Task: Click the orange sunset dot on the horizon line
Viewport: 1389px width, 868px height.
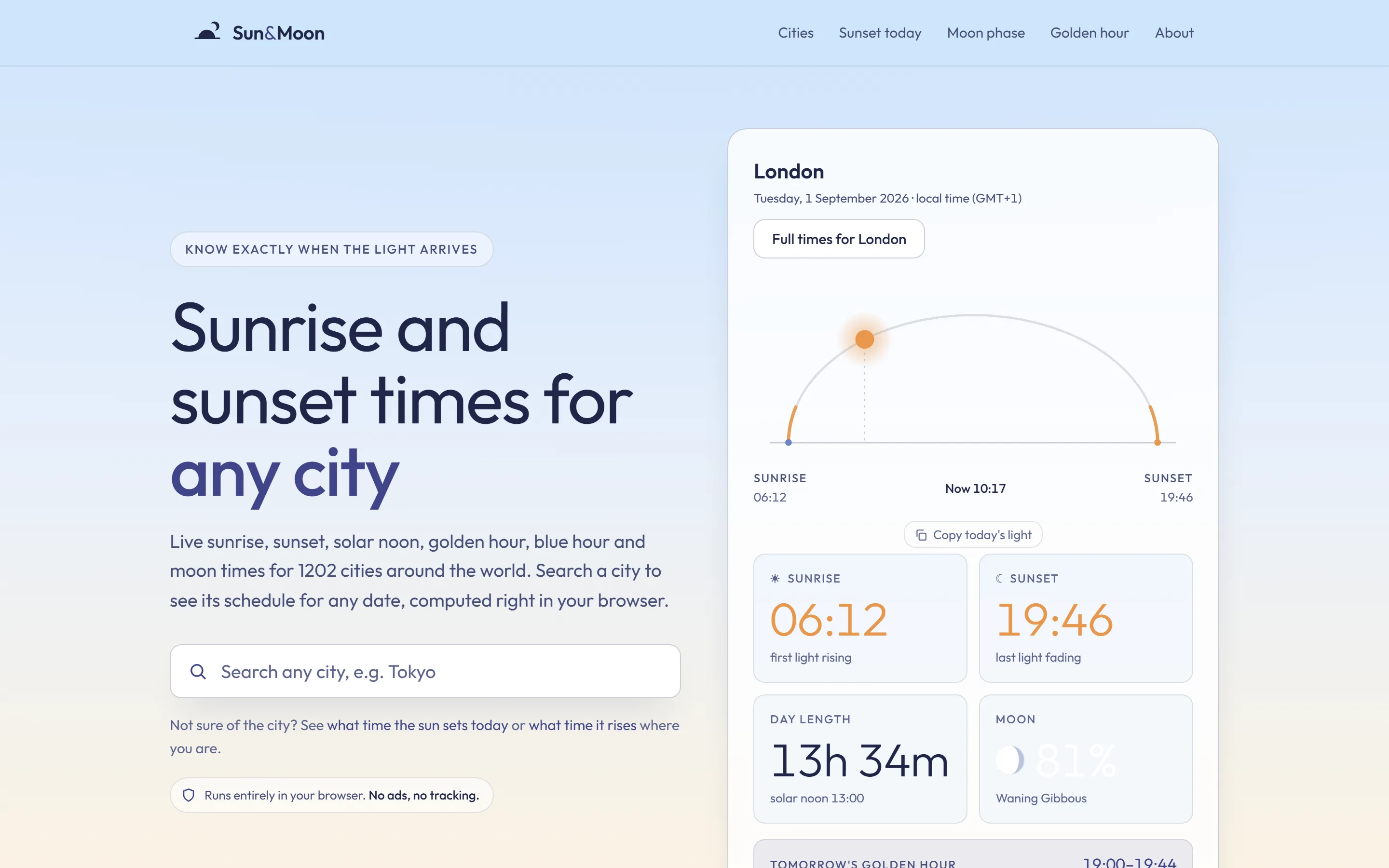Action: tap(1157, 442)
